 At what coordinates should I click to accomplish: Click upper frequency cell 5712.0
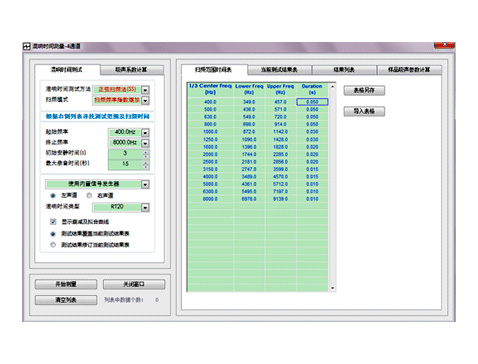280,184
